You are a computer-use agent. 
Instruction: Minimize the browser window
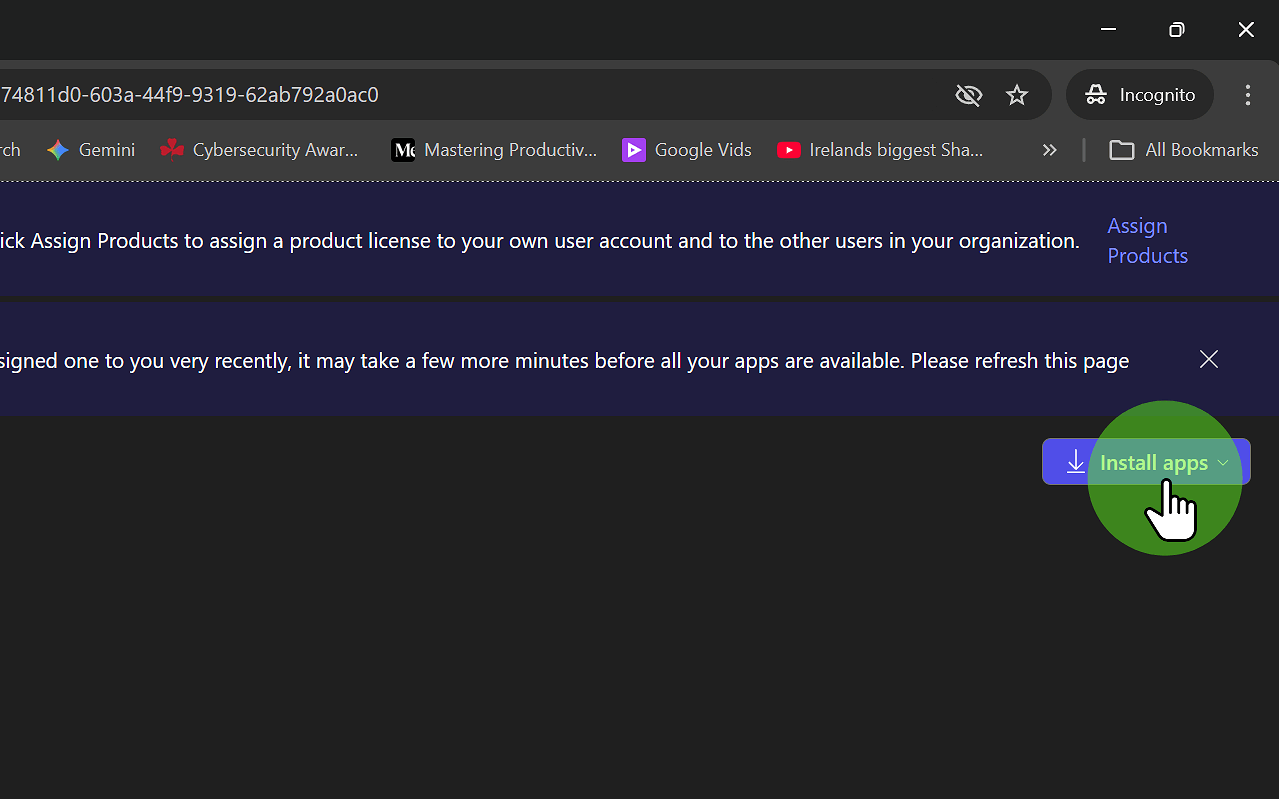click(x=1107, y=30)
